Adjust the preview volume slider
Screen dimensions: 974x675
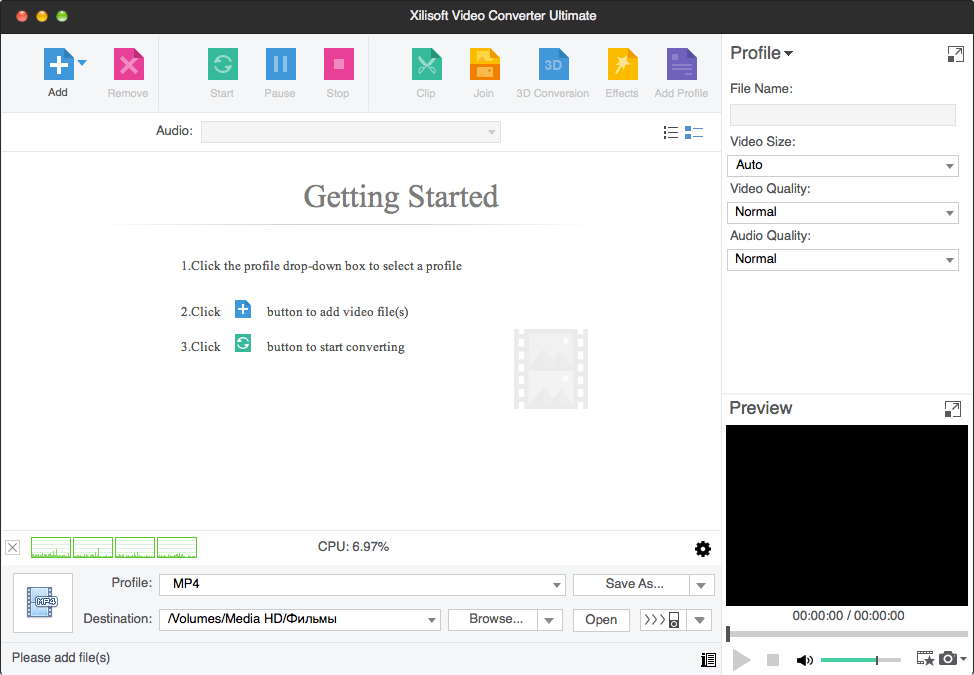click(x=860, y=659)
